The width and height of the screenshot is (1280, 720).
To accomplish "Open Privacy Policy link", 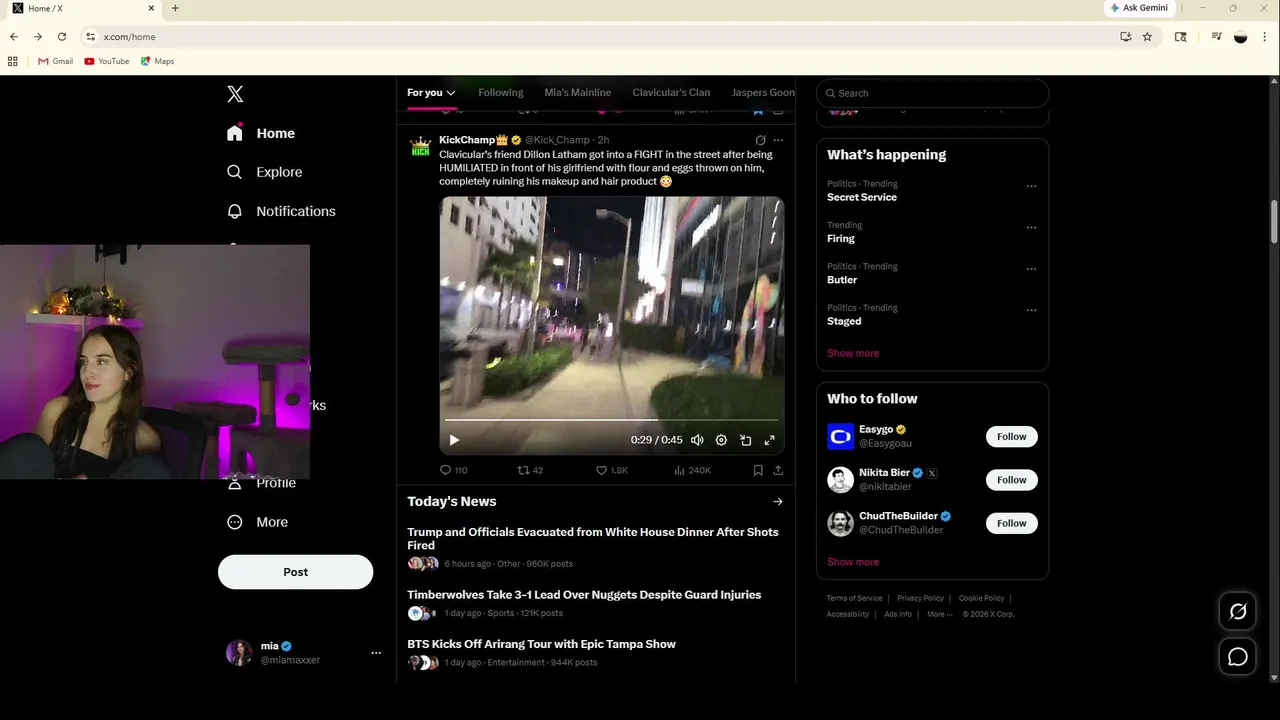I will click(920, 598).
